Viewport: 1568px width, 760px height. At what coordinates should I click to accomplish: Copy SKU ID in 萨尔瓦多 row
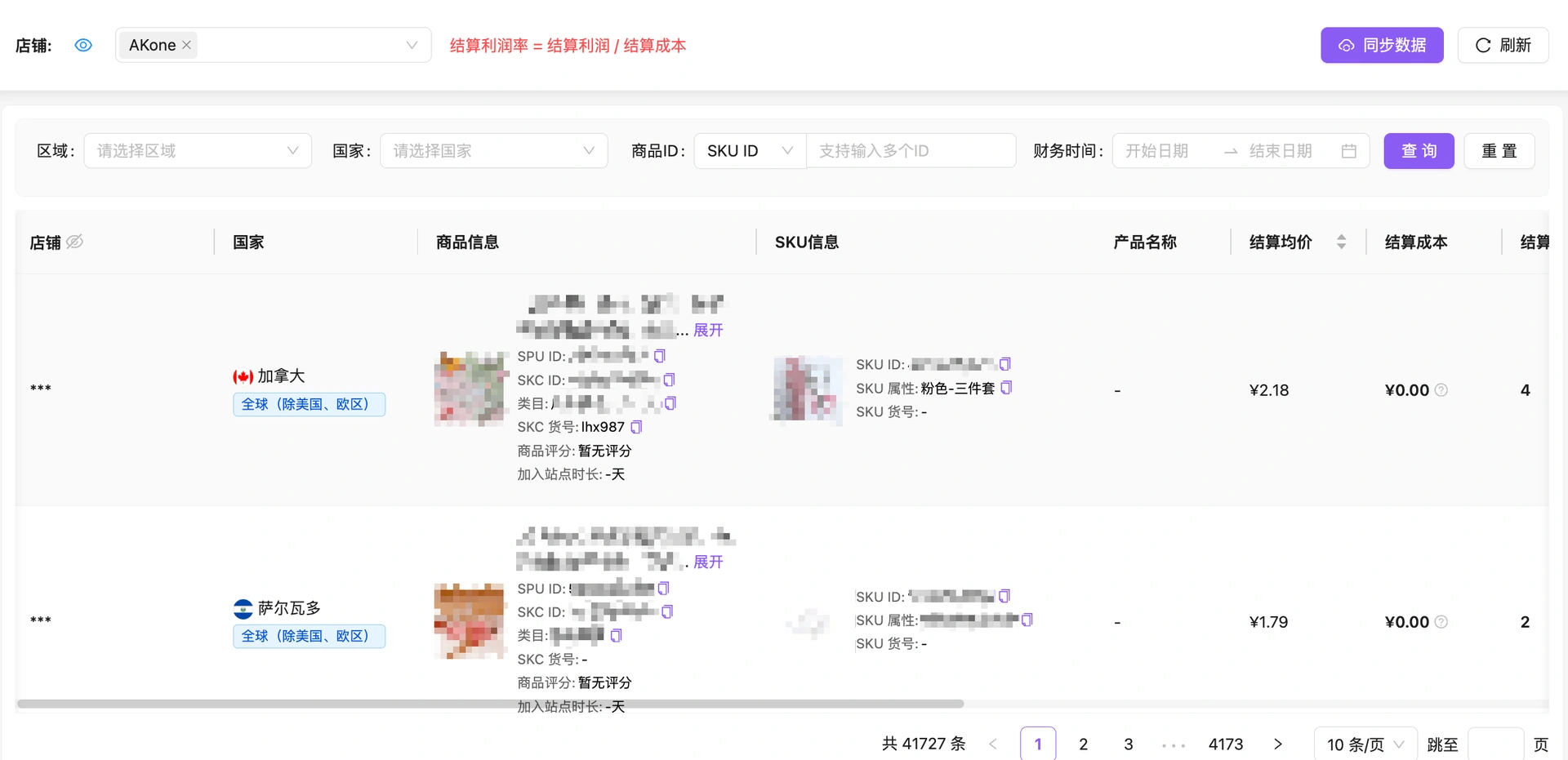click(x=1004, y=596)
